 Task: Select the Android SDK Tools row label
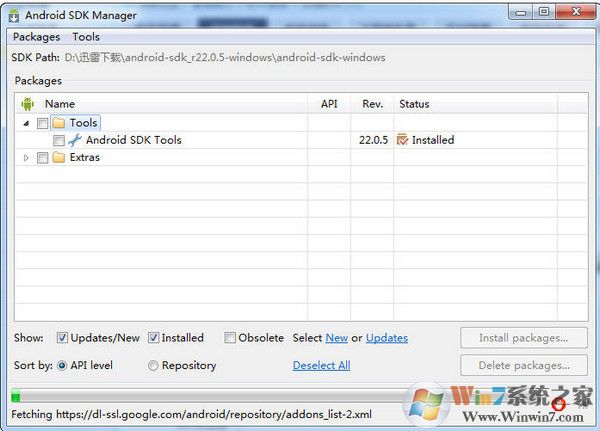[x=134, y=140]
